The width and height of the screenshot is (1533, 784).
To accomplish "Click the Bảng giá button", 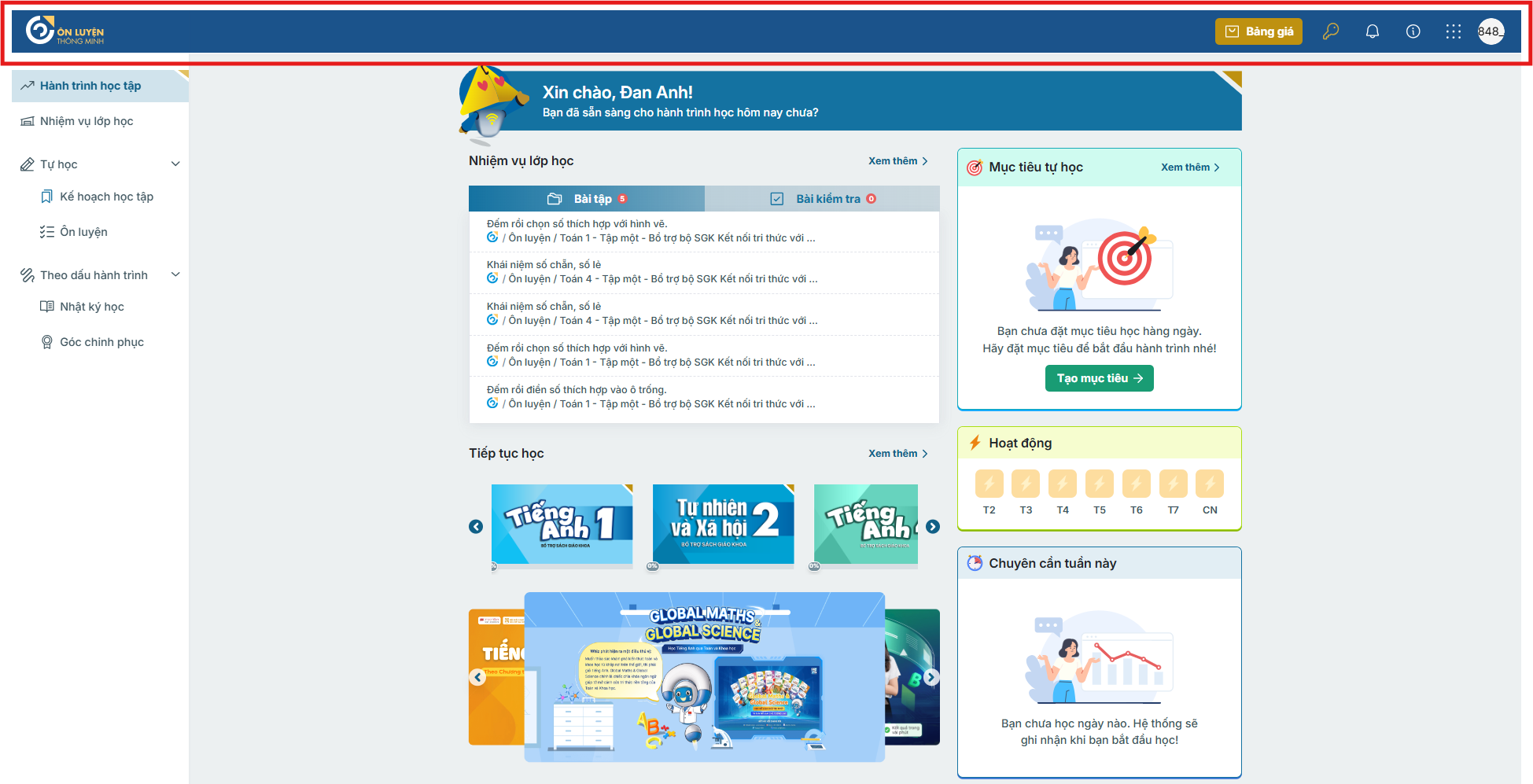I will (x=1258, y=31).
